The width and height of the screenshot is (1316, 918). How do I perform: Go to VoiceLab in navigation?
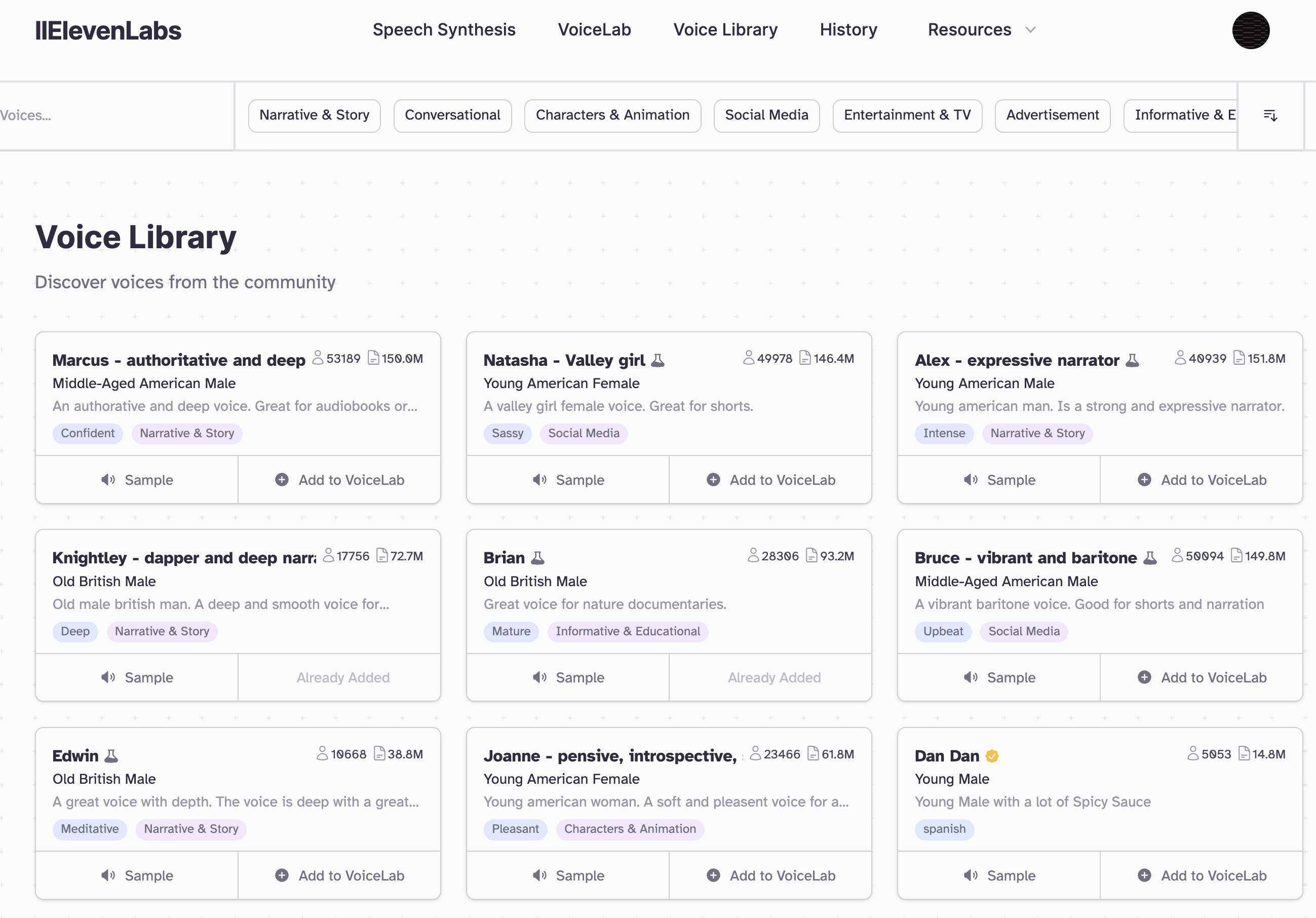pos(594,30)
